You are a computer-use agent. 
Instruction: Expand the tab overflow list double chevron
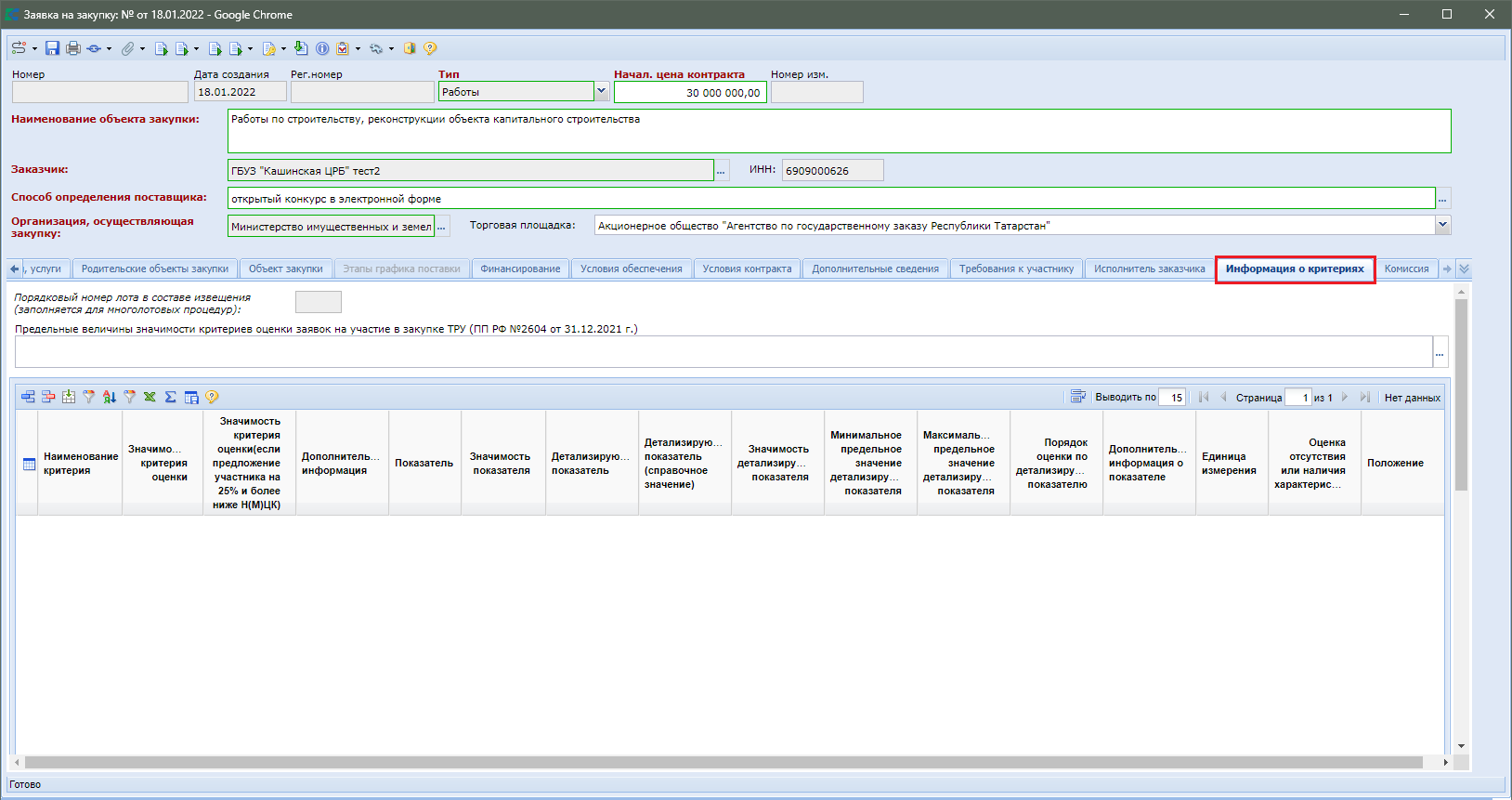pyautogui.click(x=1464, y=269)
